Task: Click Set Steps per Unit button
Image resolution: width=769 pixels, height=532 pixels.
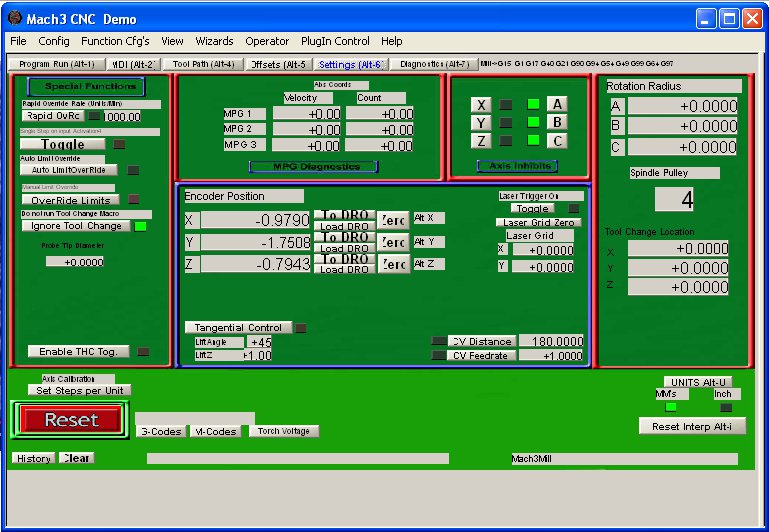Action: point(79,390)
